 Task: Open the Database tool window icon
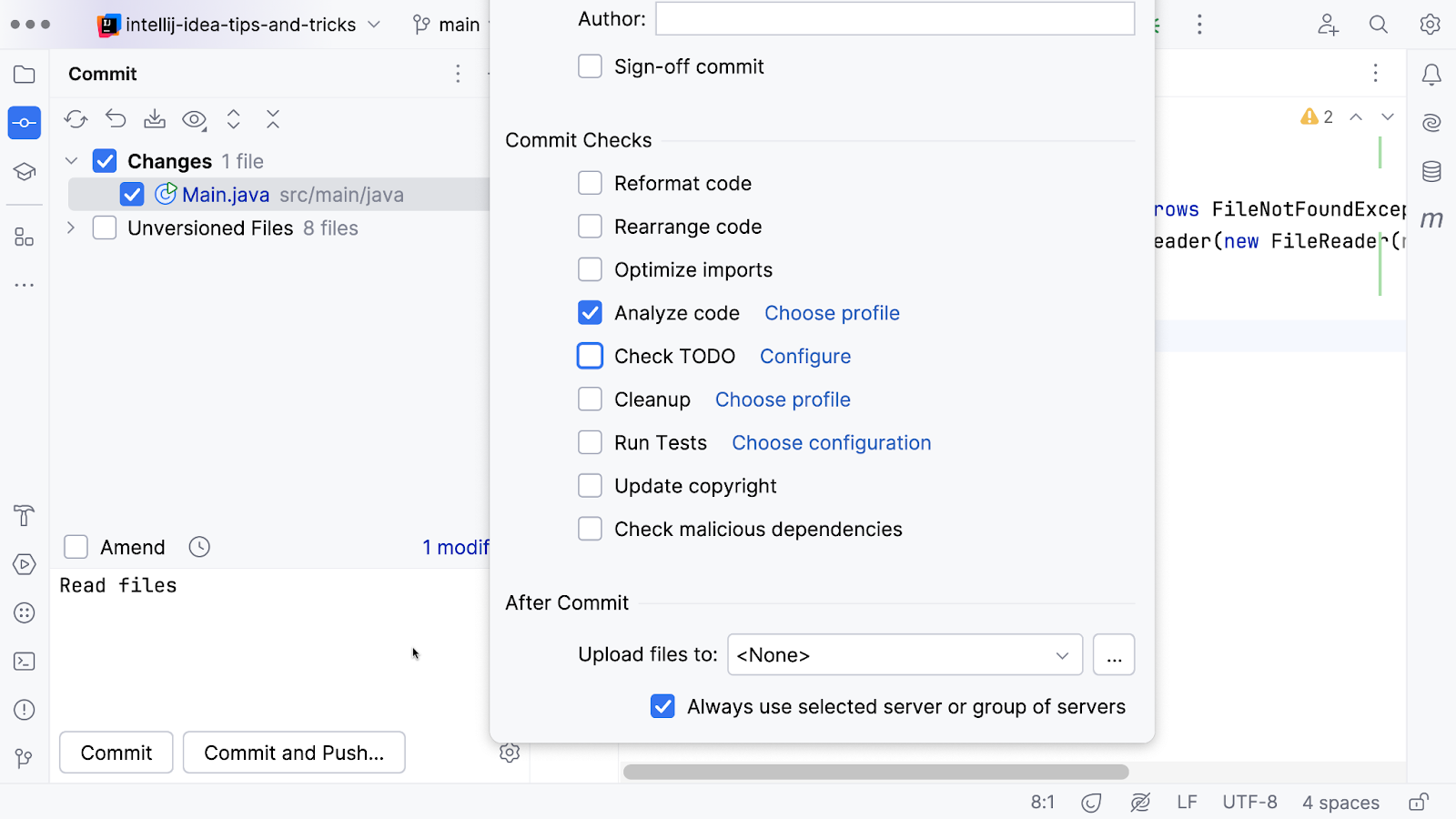1431,171
